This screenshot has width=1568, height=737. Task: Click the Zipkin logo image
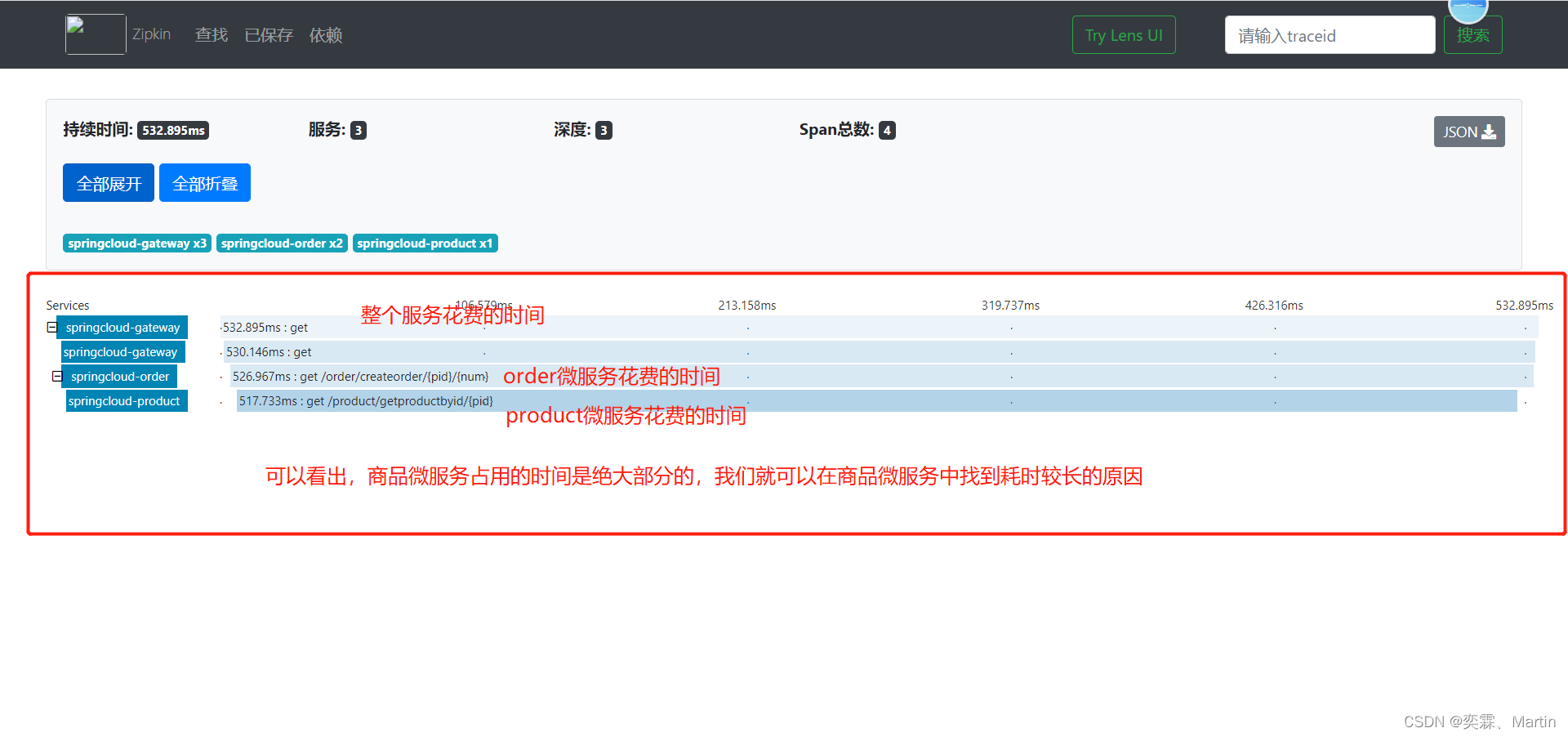point(96,34)
